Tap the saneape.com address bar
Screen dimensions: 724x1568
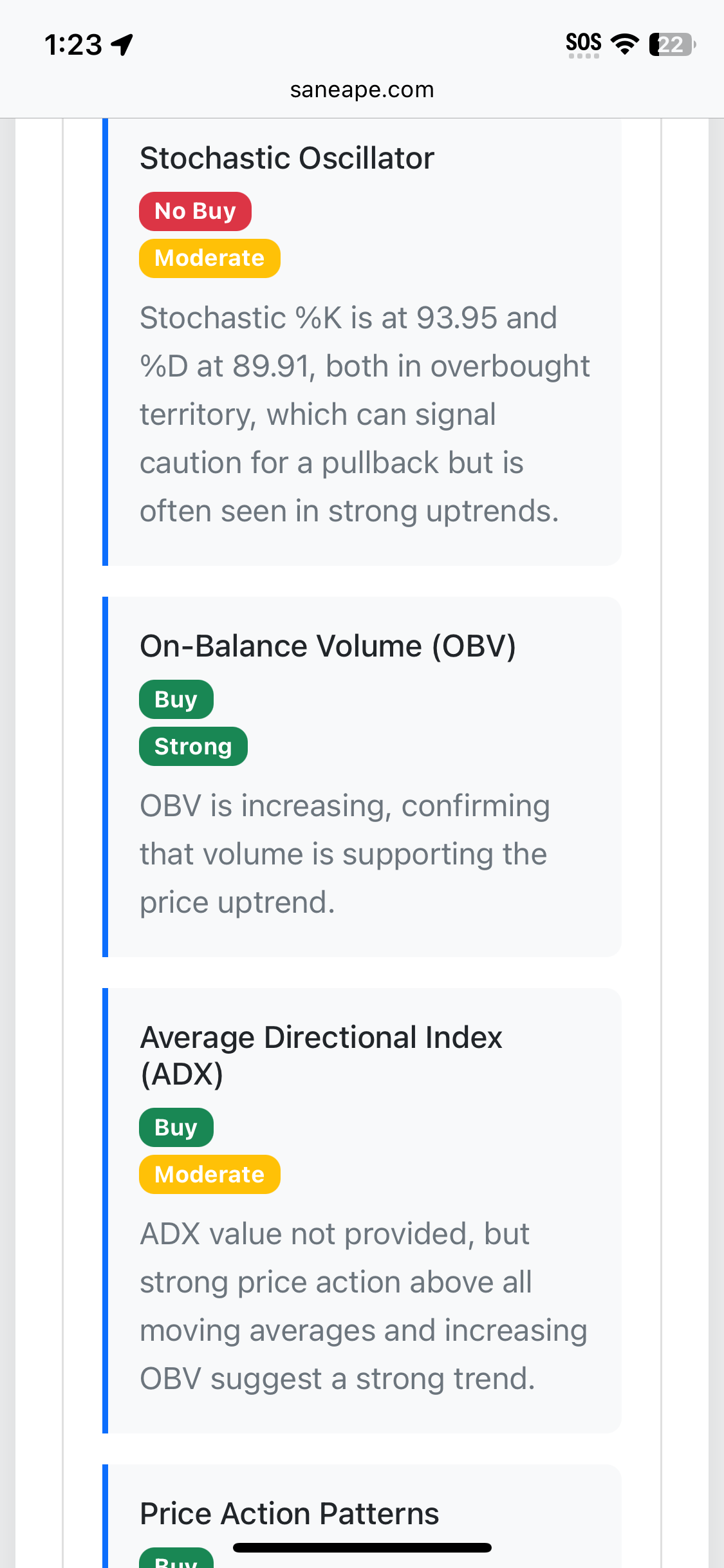pyautogui.click(x=362, y=89)
